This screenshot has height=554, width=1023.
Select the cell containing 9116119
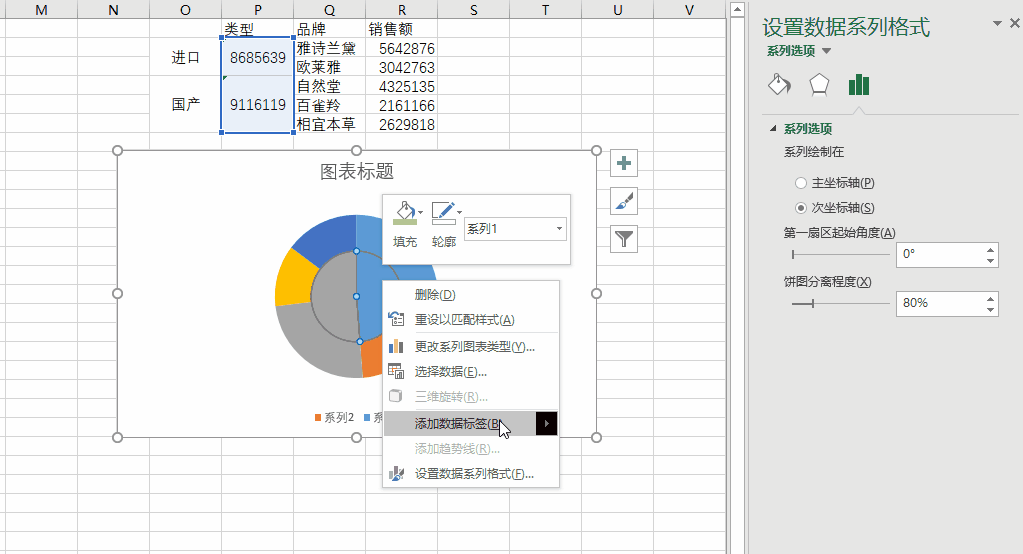coord(258,104)
